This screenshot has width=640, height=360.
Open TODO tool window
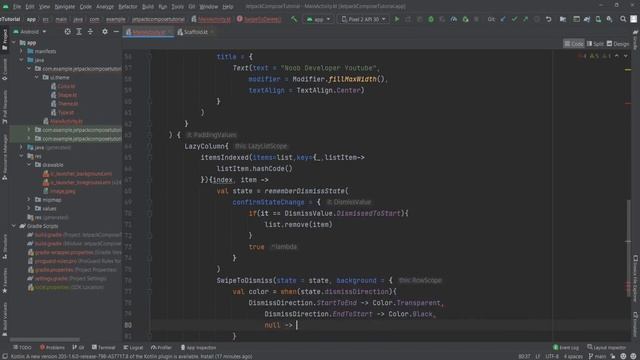22,347
